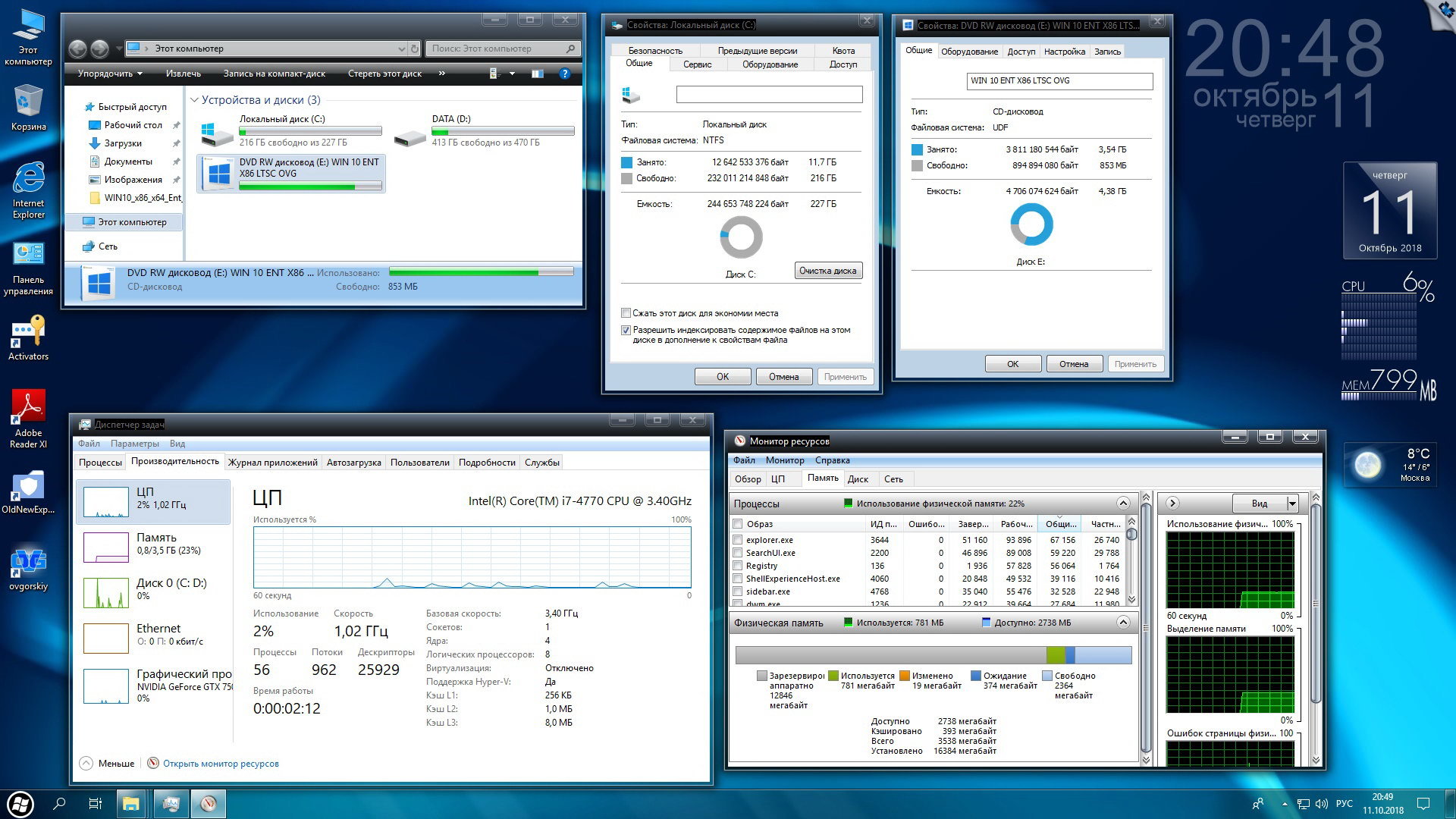The image size is (1456, 819).
Task: Click the ovgorskiy desktop icon
Action: (28, 563)
